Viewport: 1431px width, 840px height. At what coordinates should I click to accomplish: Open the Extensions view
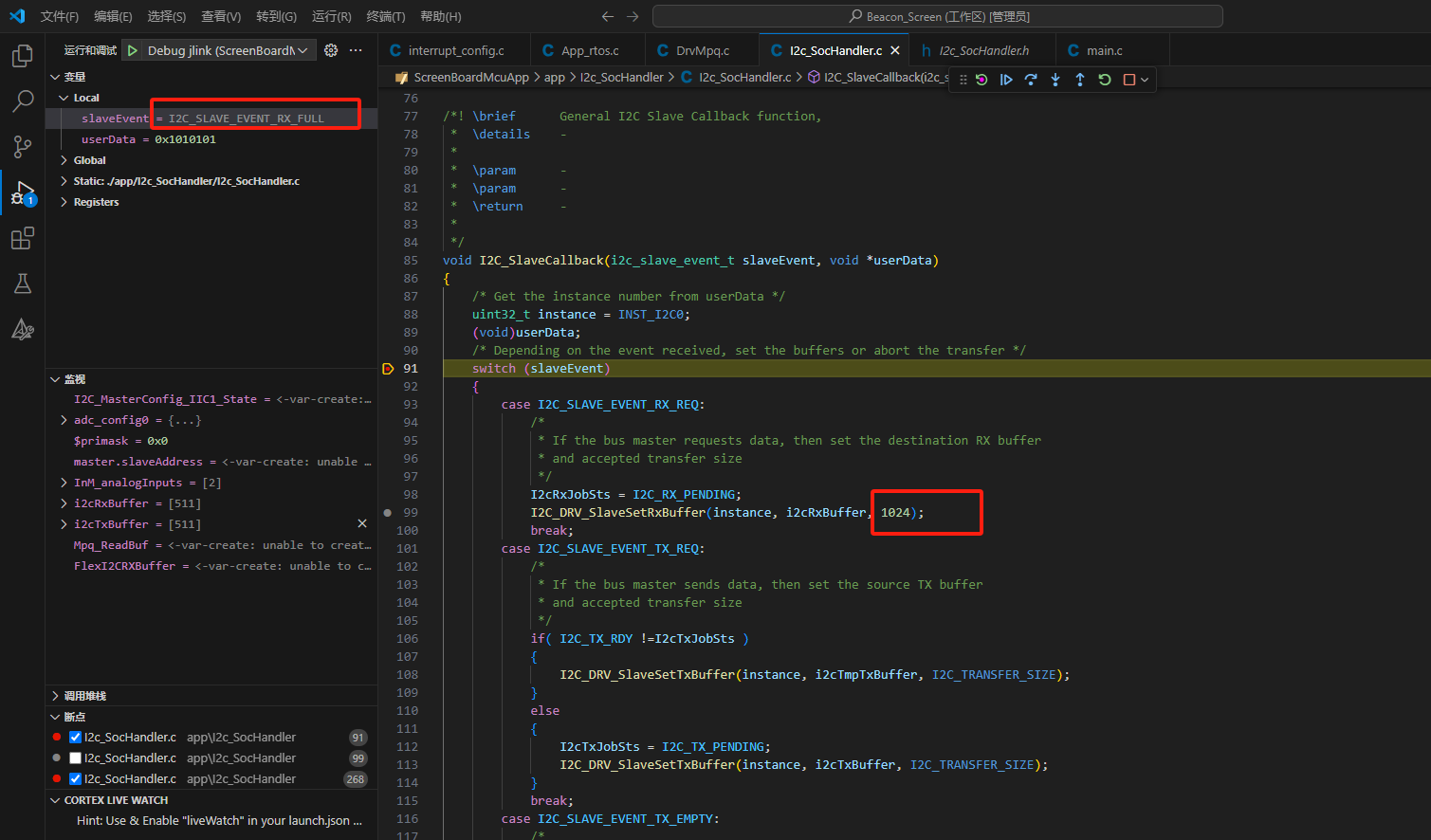(23, 238)
